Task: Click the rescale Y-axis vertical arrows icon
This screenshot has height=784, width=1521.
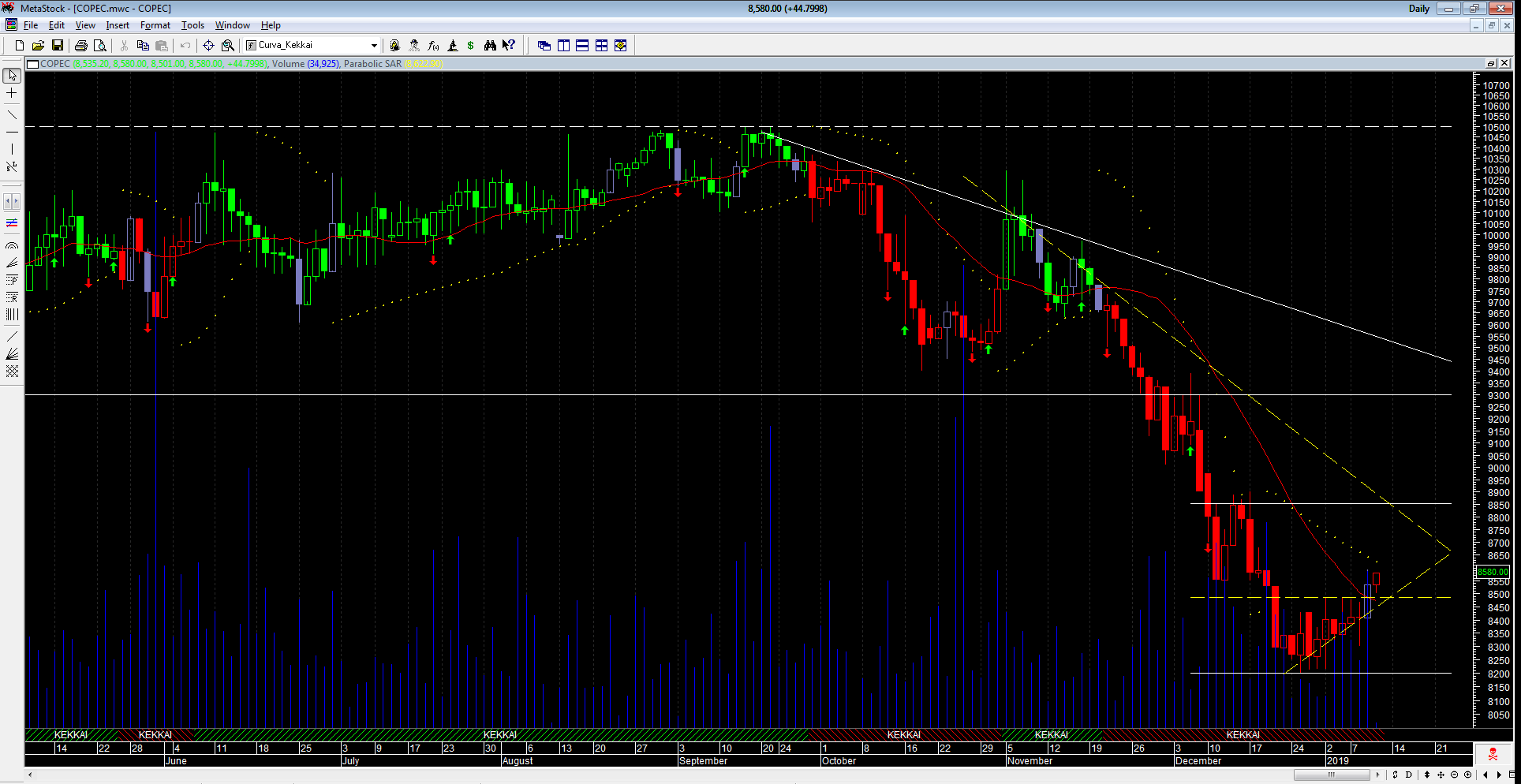Action: pos(1426,775)
